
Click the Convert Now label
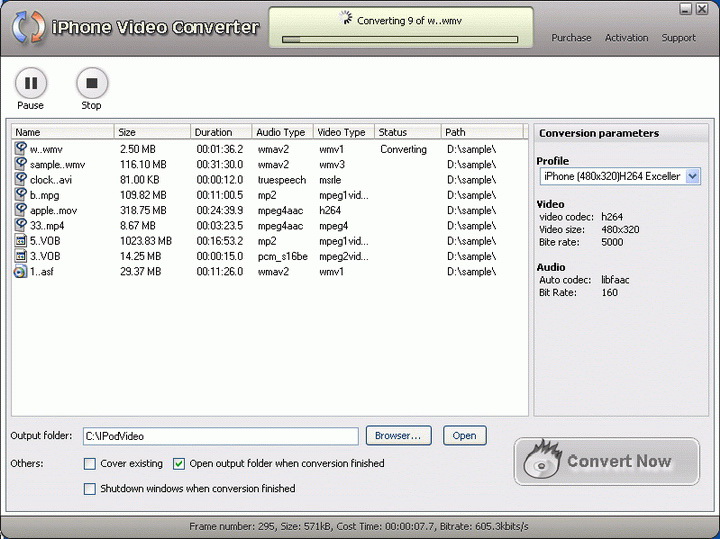click(x=619, y=461)
